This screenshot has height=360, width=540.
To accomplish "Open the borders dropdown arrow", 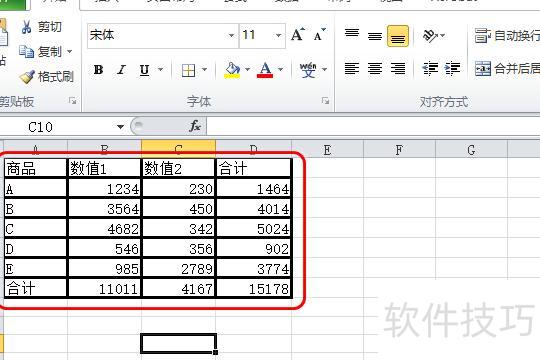I will (x=205, y=70).
